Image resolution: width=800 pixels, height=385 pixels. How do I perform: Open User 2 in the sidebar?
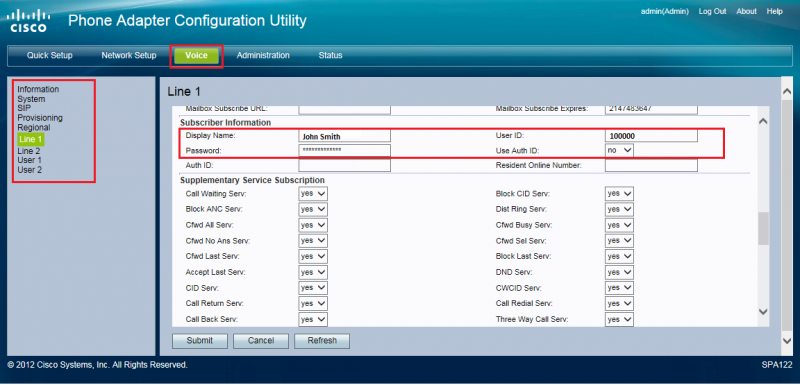(30, 170)
